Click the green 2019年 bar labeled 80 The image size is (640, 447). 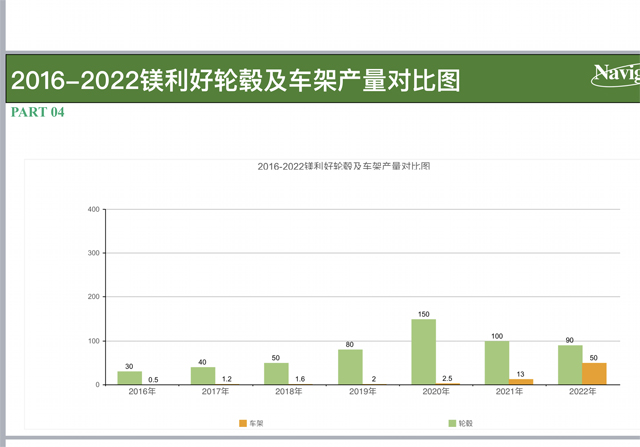point(350,366)
